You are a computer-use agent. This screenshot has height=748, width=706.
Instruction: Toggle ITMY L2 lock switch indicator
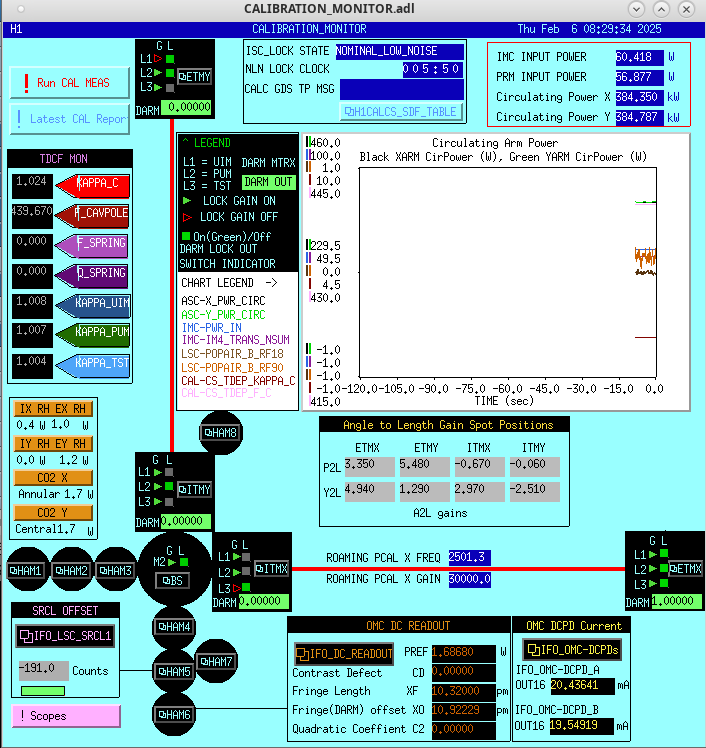[169, 487]
